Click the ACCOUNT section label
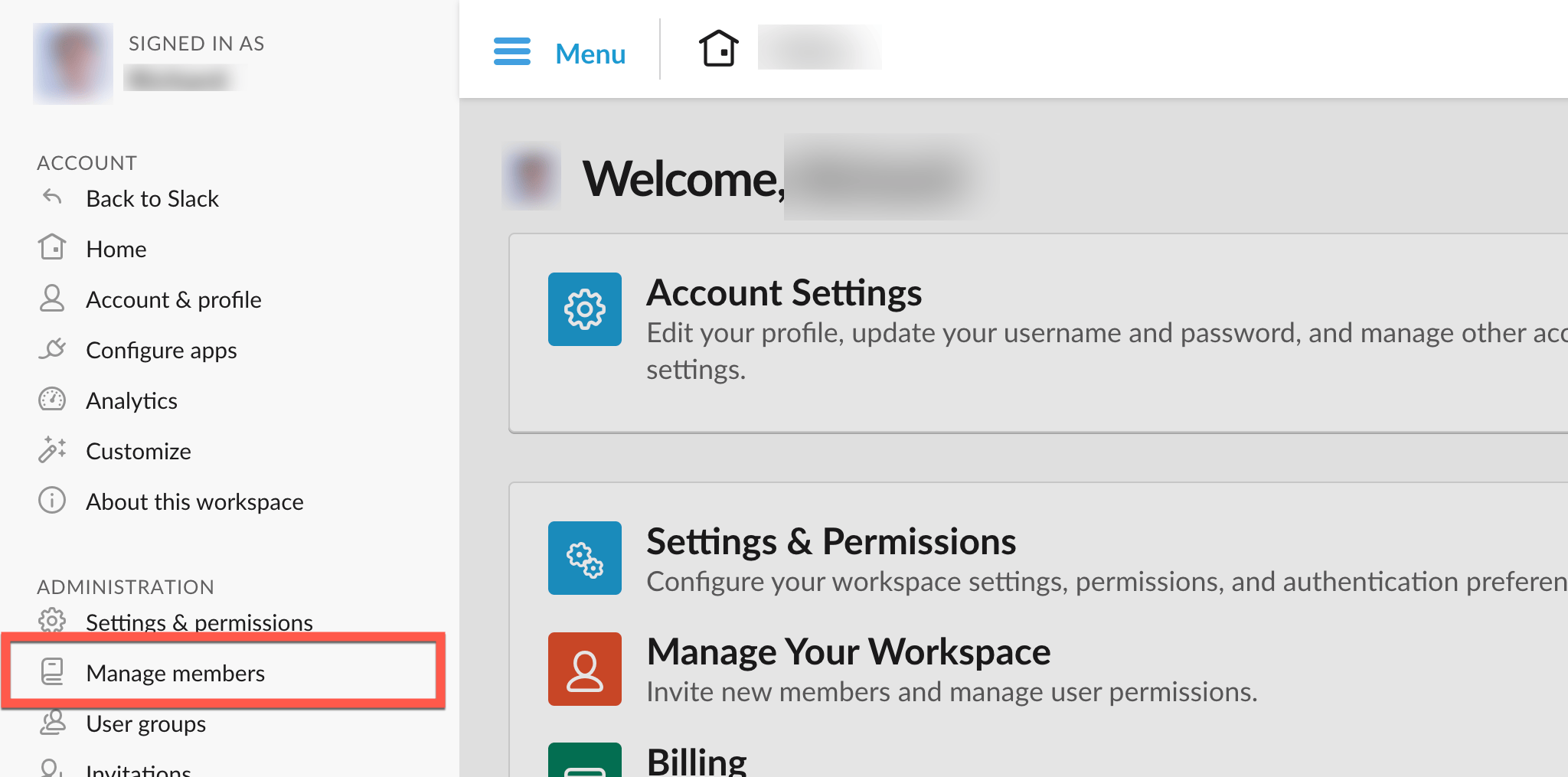 click(x=87, y=163)
